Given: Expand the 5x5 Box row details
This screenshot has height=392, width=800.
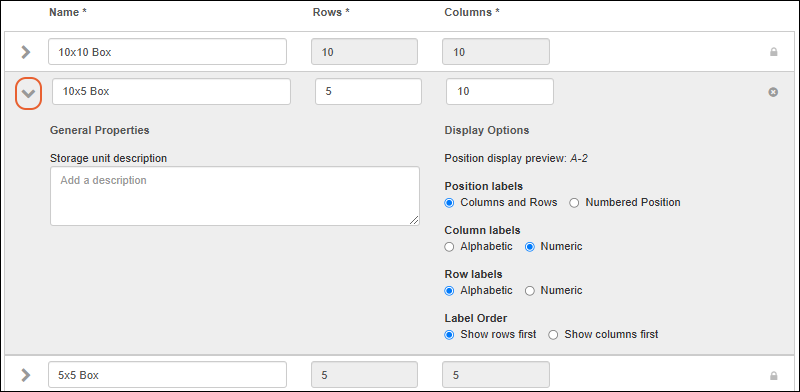Looking at the screenshot, I should [x=26, y=375].
